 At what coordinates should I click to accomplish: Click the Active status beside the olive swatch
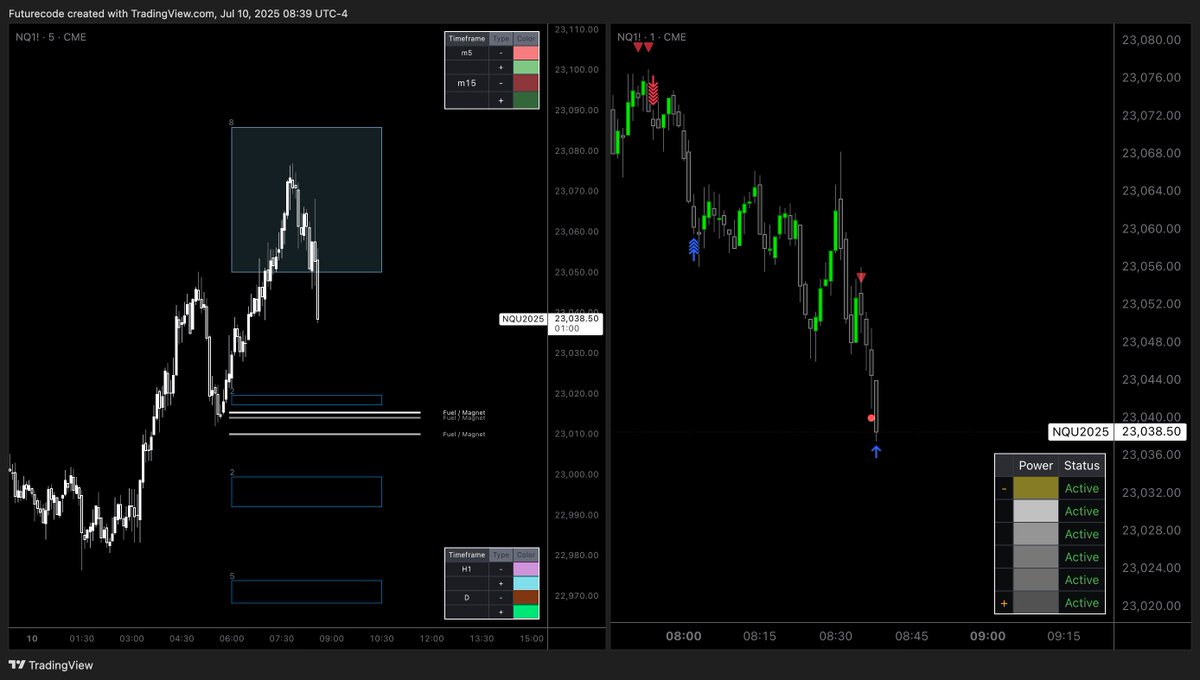tap(1081, 488)
